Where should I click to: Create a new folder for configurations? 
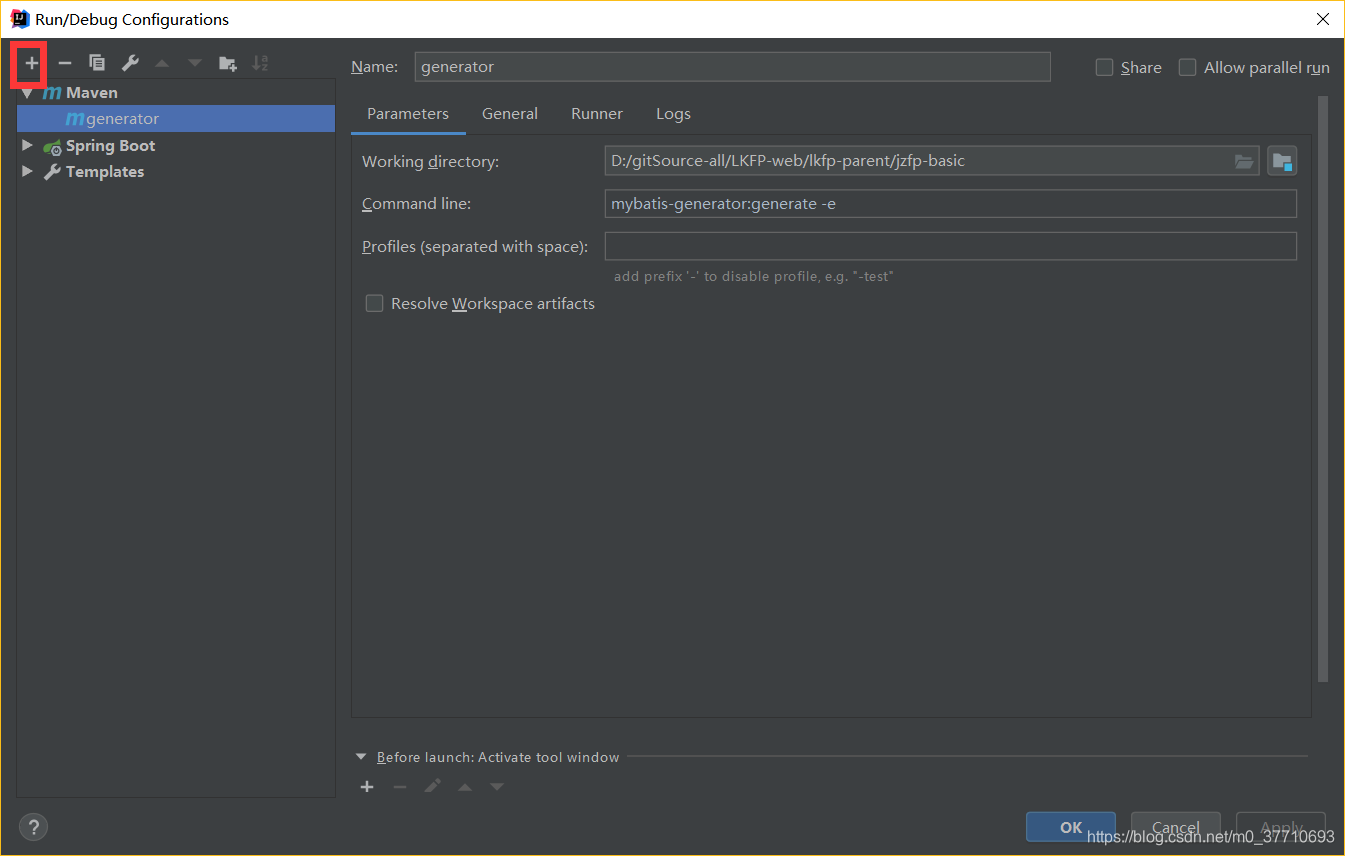click(228, 63)
